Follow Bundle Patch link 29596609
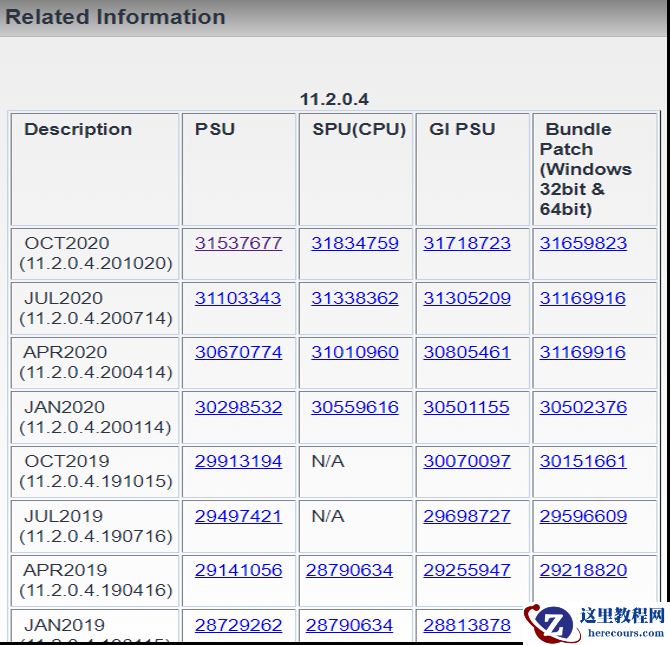Image resolution: width=670 pixels, height=645 pixels. (x=583, y=516)
